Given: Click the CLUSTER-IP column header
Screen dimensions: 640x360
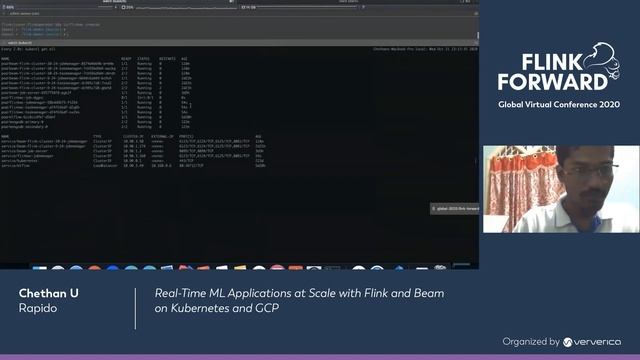Looking at the screenshot, I should 133,136.
